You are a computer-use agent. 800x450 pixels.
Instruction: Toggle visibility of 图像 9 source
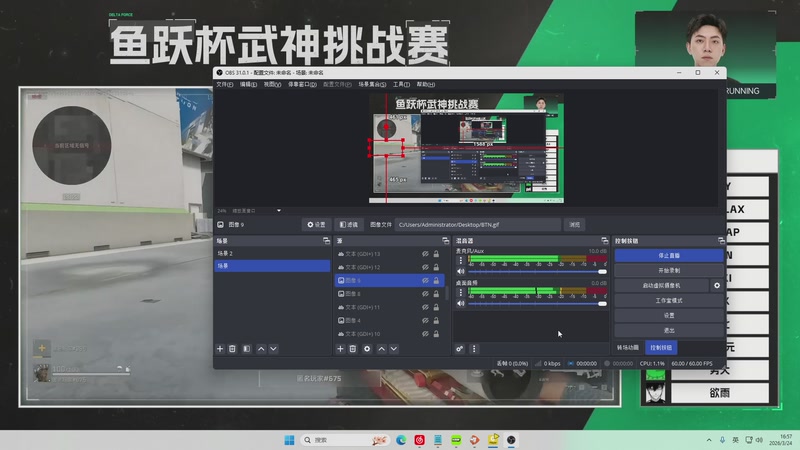point(425,281)
